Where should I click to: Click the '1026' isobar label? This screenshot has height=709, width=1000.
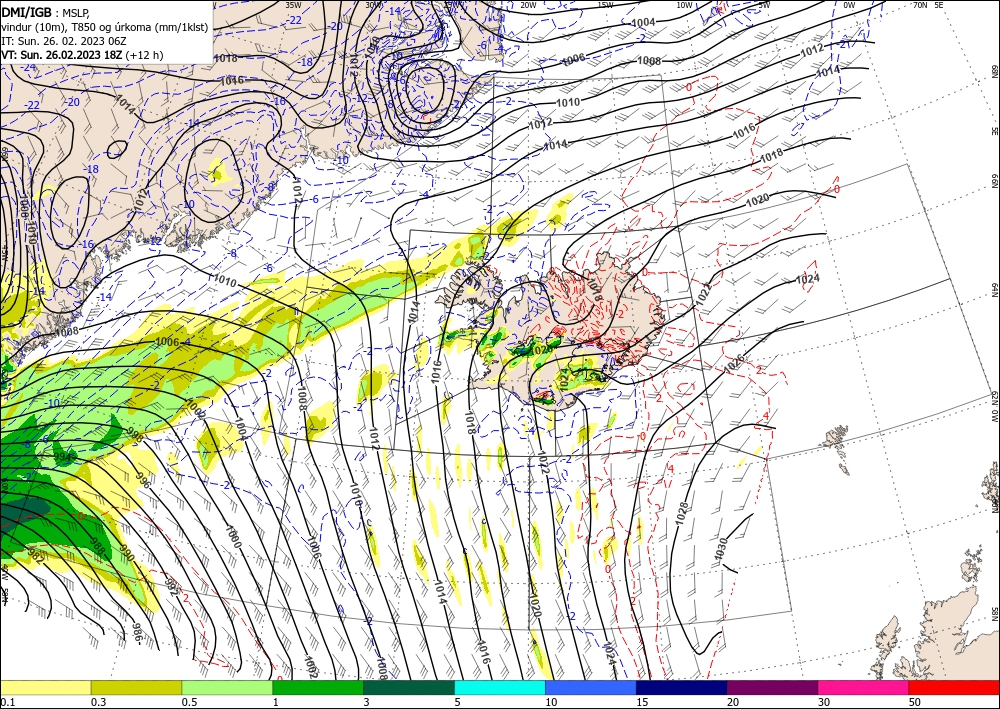coord(734,363)
